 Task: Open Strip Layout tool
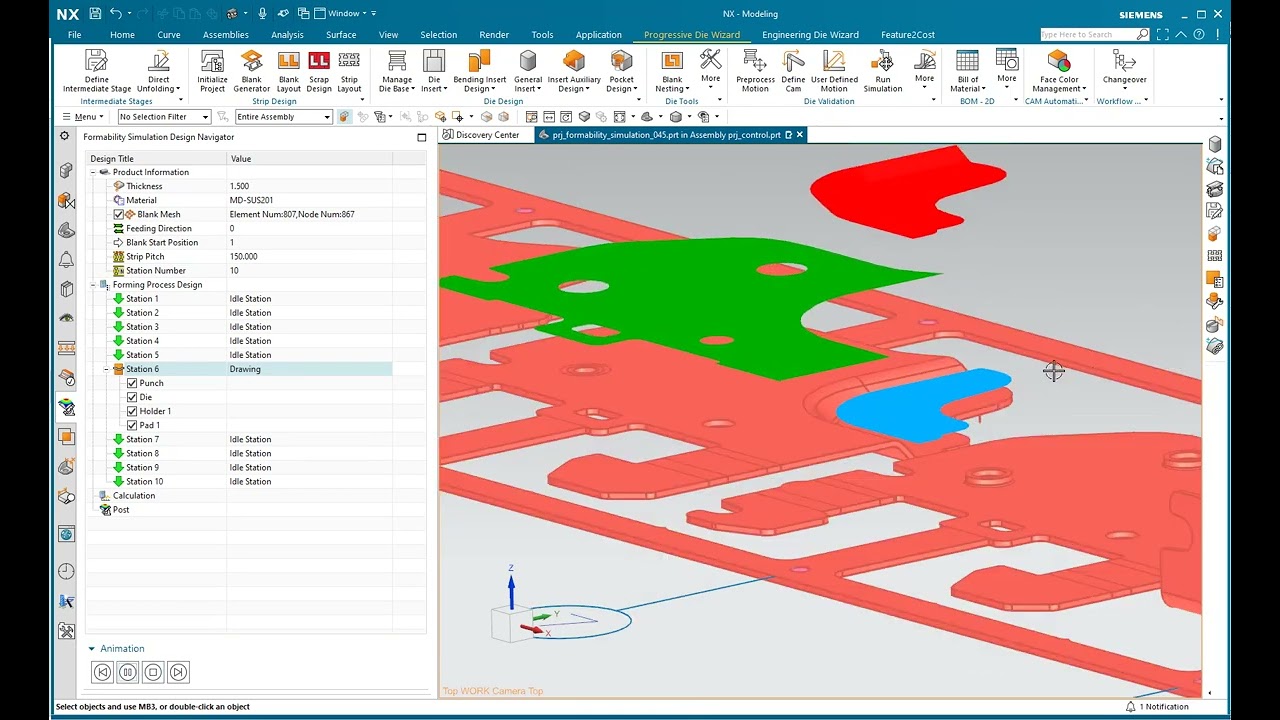(349, 71)
